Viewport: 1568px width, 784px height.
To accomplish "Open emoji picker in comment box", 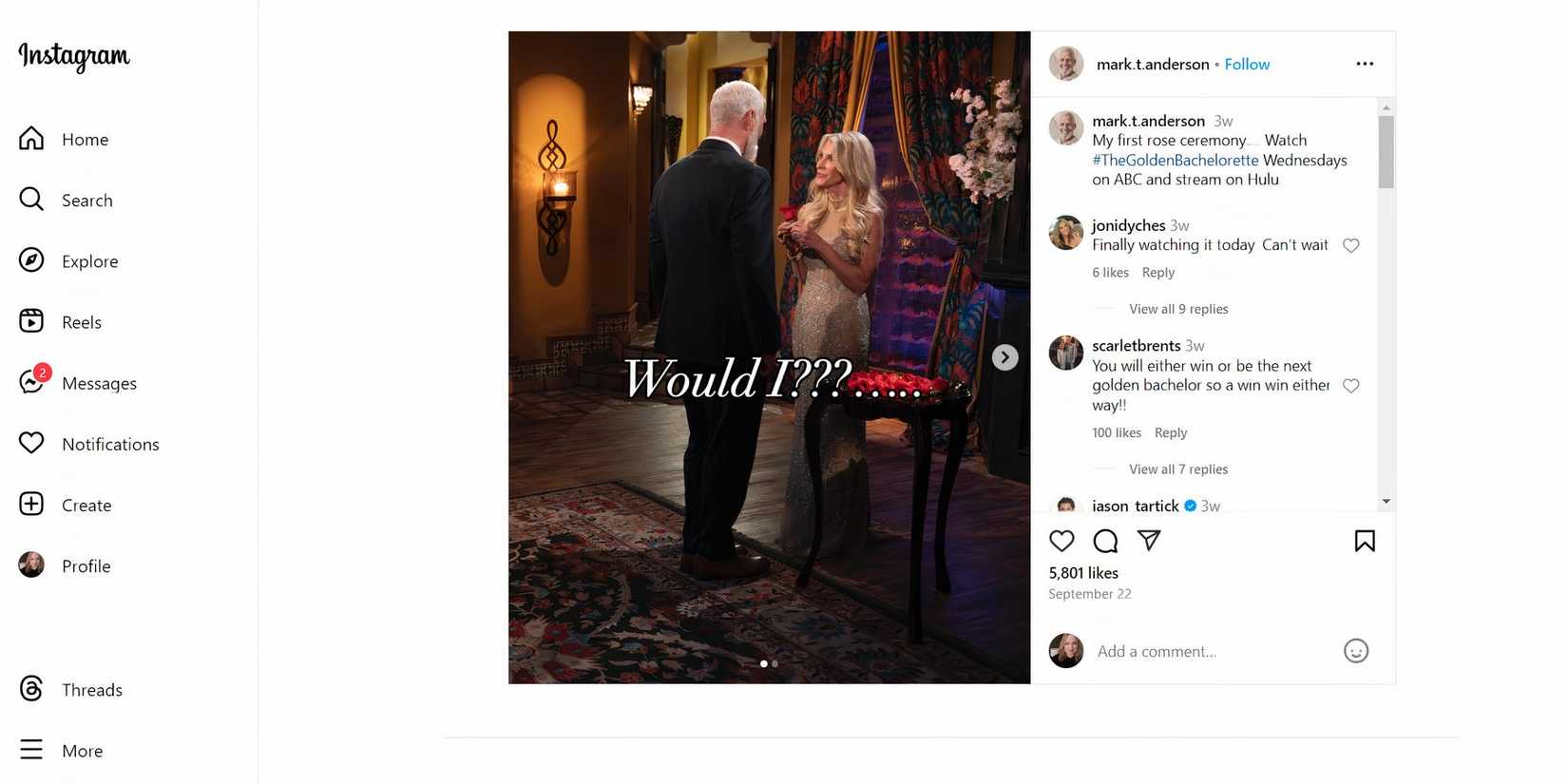I will (x=1356, y=651).
